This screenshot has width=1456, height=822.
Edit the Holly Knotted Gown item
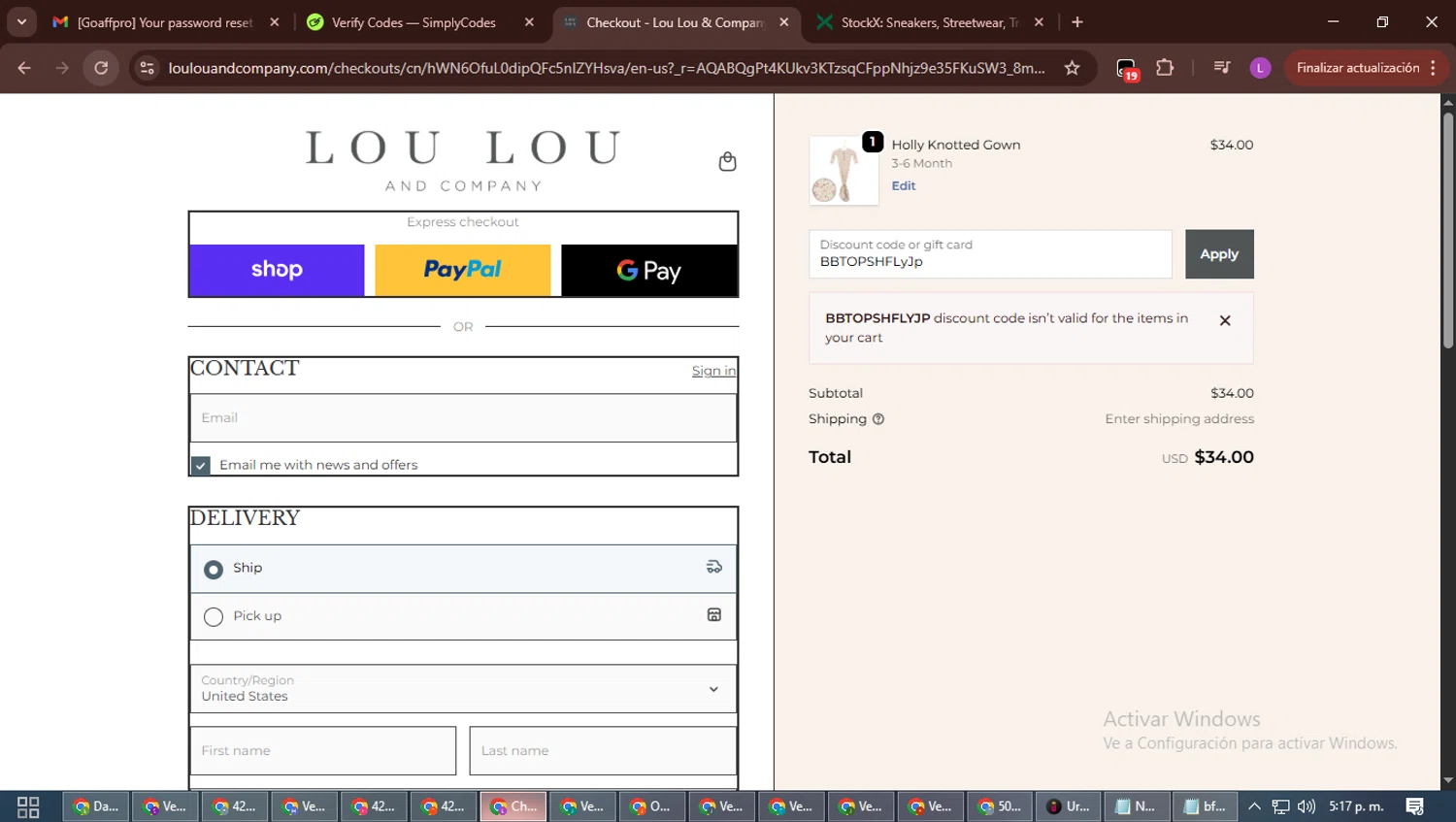(x=904, y=185)
